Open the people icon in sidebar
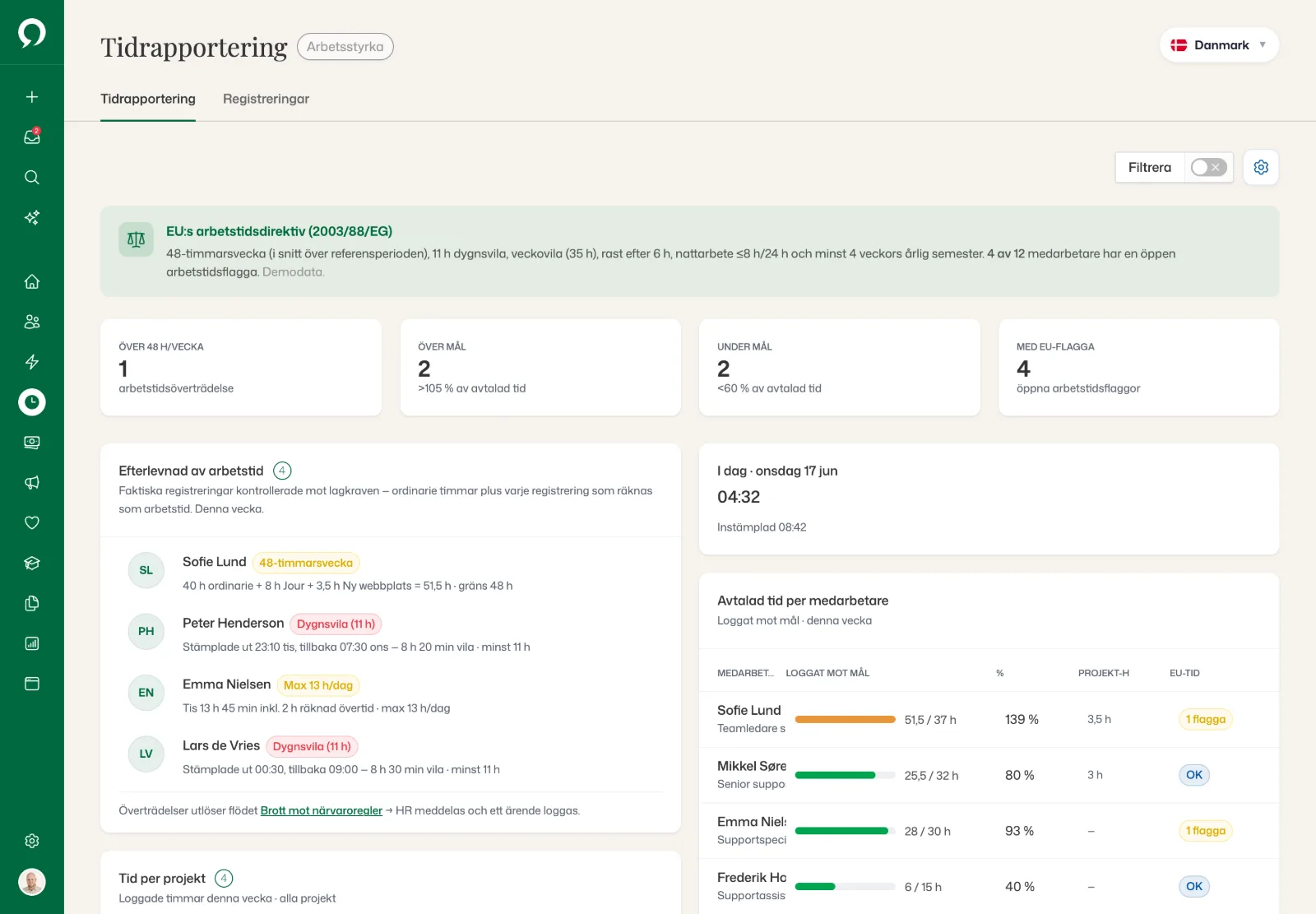1316x914 pixels. click(32, 322)
